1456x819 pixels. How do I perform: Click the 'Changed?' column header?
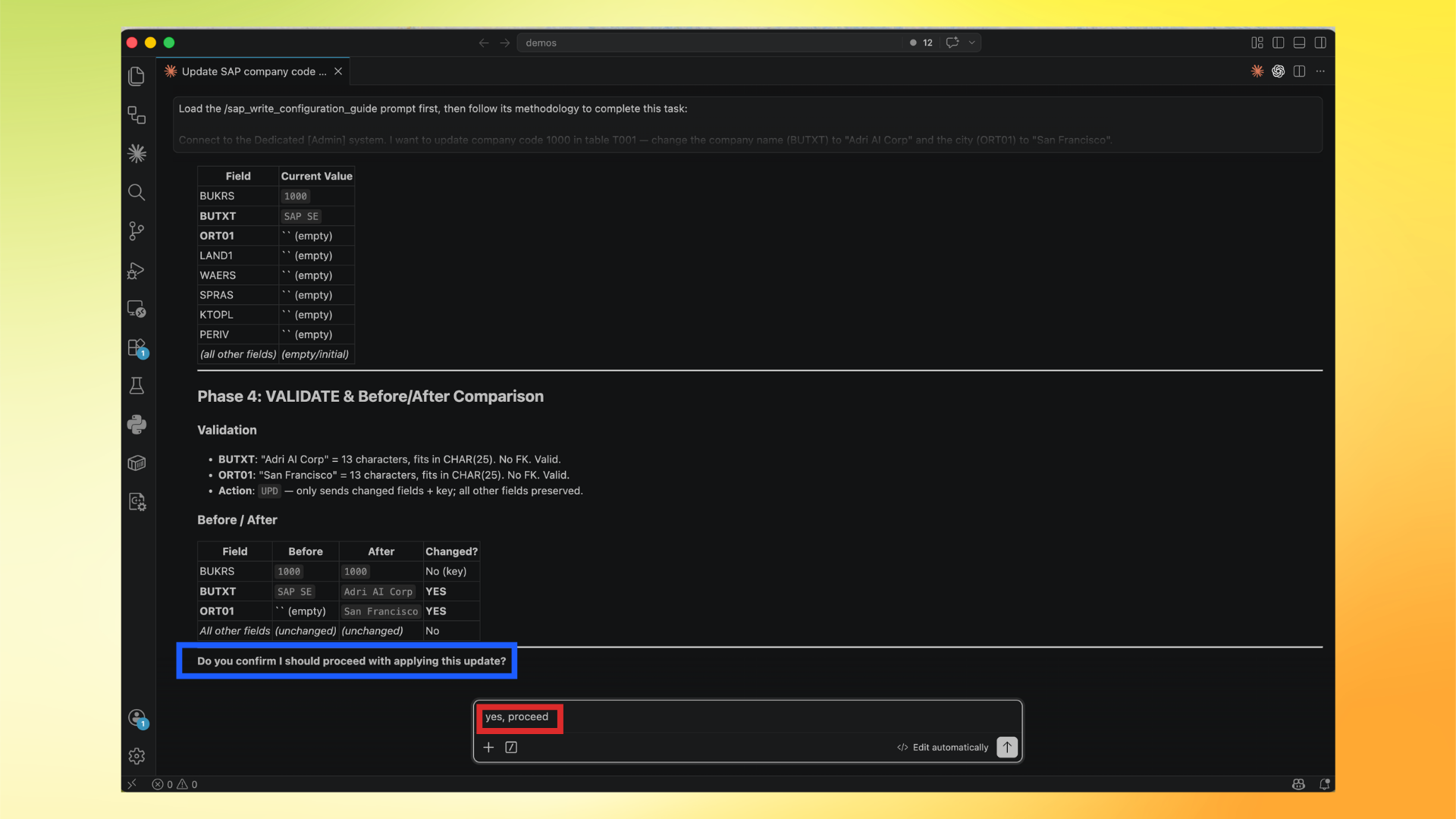coord(451,551)
